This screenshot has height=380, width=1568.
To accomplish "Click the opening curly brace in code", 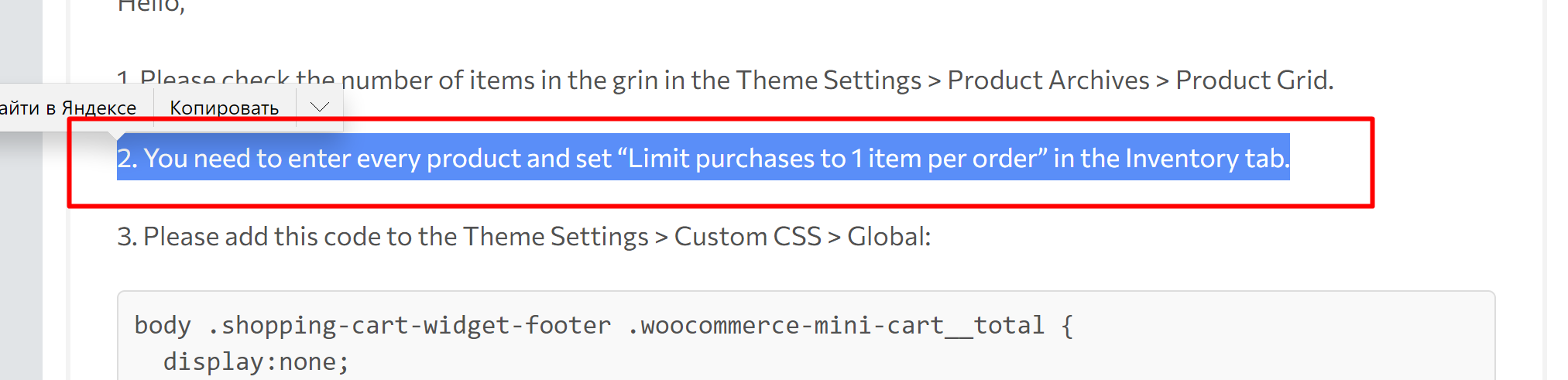I will tap(1067, 325).
